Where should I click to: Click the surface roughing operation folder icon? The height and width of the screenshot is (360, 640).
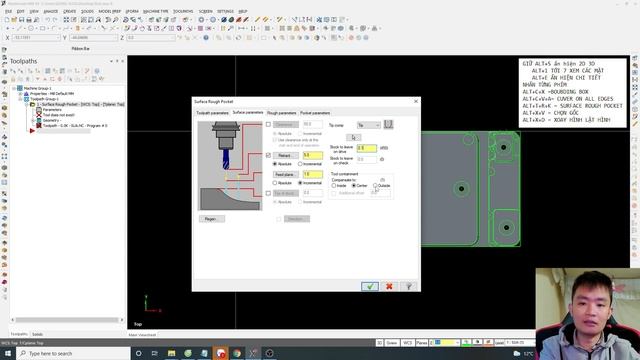33,104
